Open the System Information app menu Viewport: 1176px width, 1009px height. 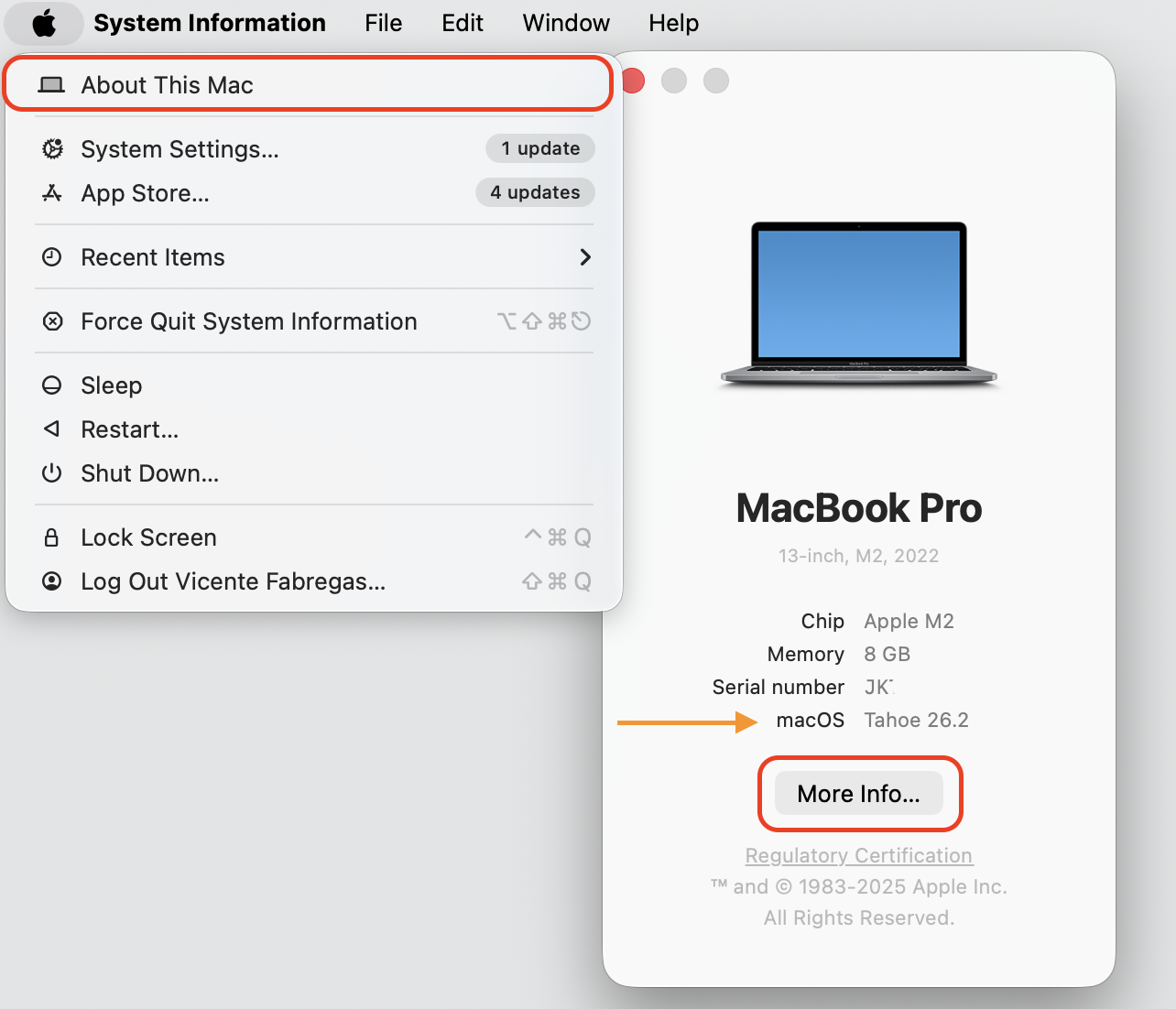tap(210, 23)
